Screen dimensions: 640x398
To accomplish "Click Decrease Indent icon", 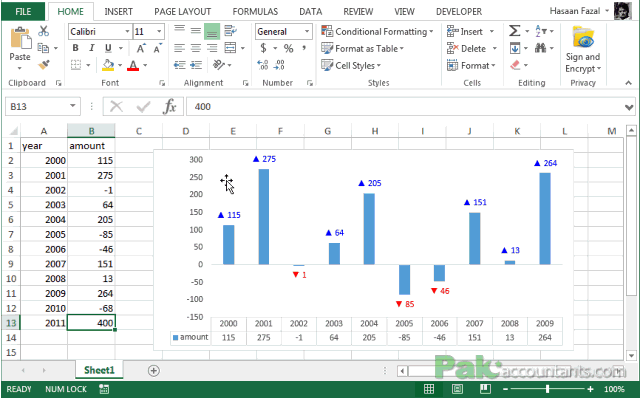I will 179,65.
